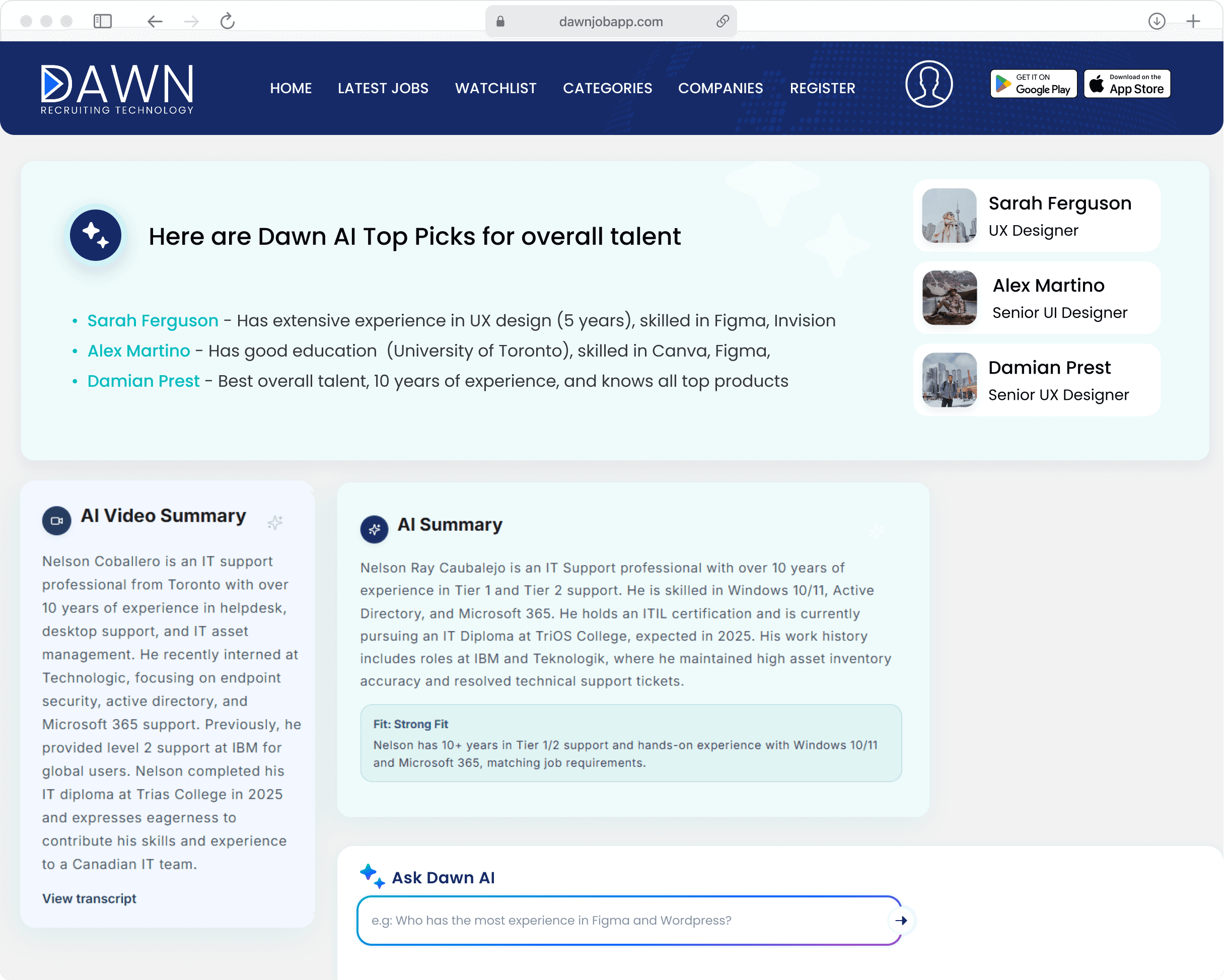Screen dimensions: 1227x980
Task: Click the link icon in the address bar
Action: tap(724, 21)
